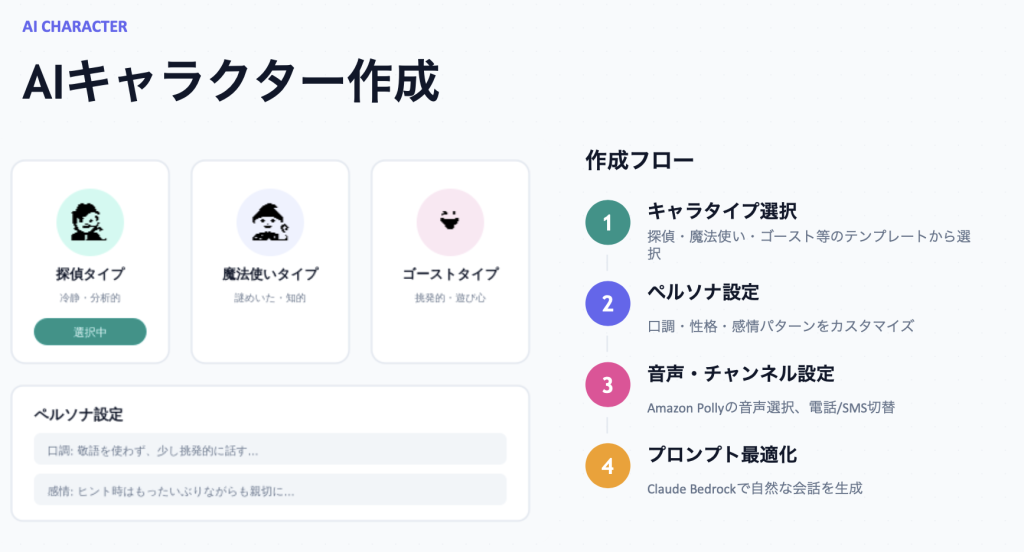The height and width of the screenshot is (552, 1024).
Task: Click the AI CHARACTER label at top
Action: [x=75, y=27]
